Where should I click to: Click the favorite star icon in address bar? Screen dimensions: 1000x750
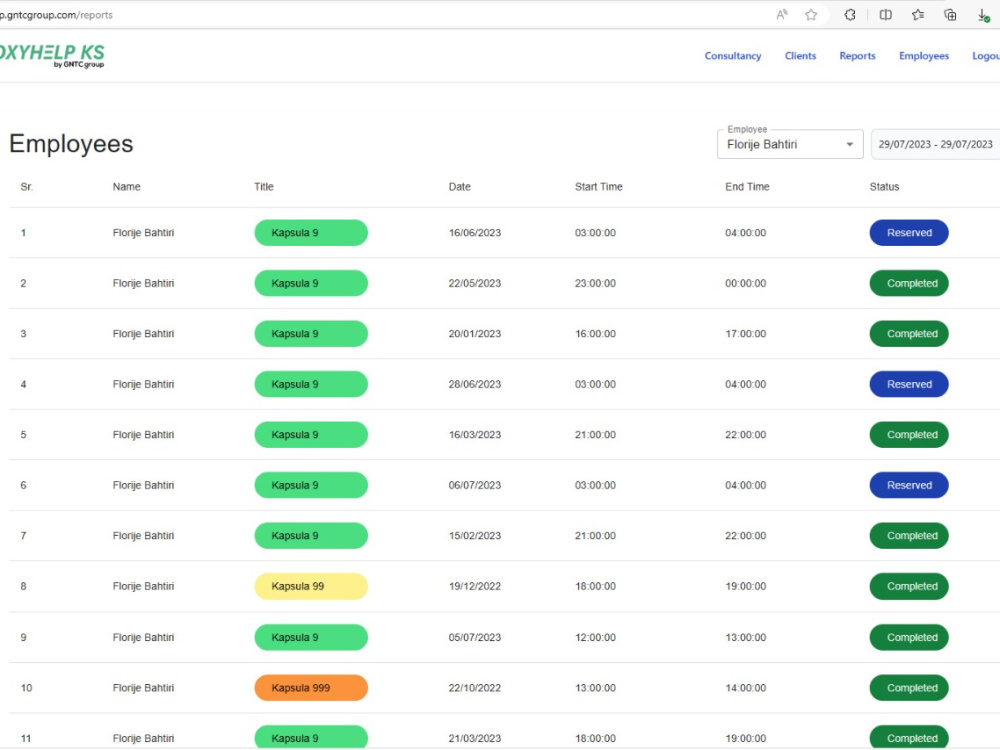811,15
